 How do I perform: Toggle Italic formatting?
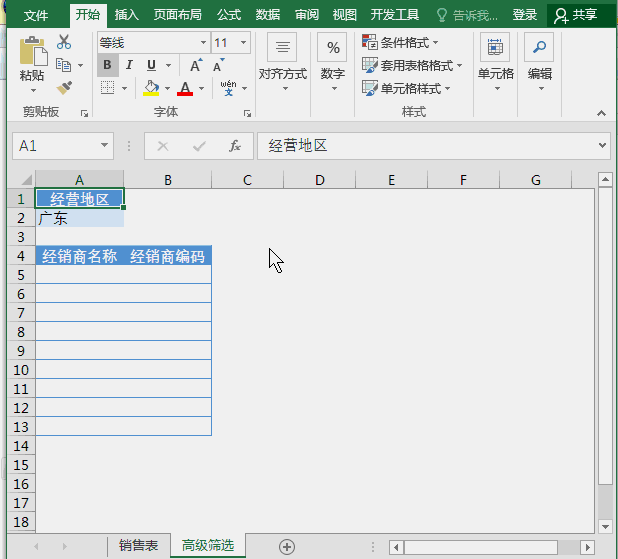(x=129, y=65)
